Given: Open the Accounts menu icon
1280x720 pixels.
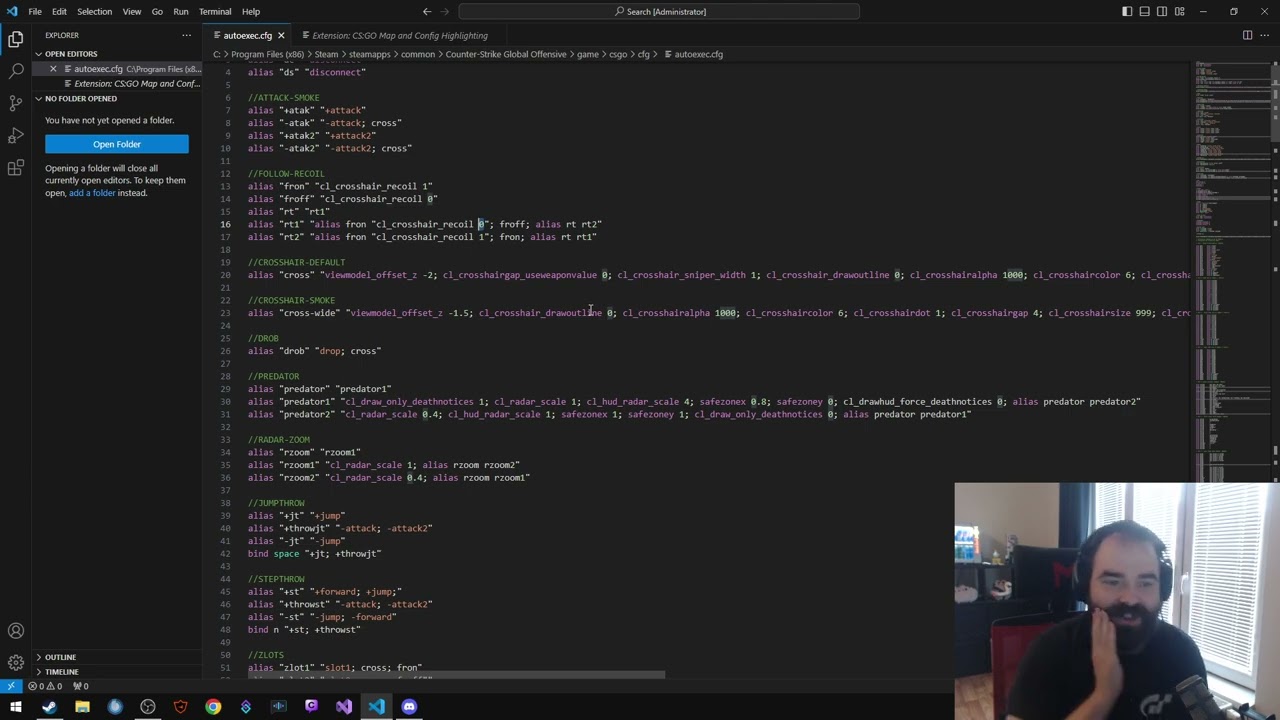Looking at the screenshot, I should coord(15,631).
